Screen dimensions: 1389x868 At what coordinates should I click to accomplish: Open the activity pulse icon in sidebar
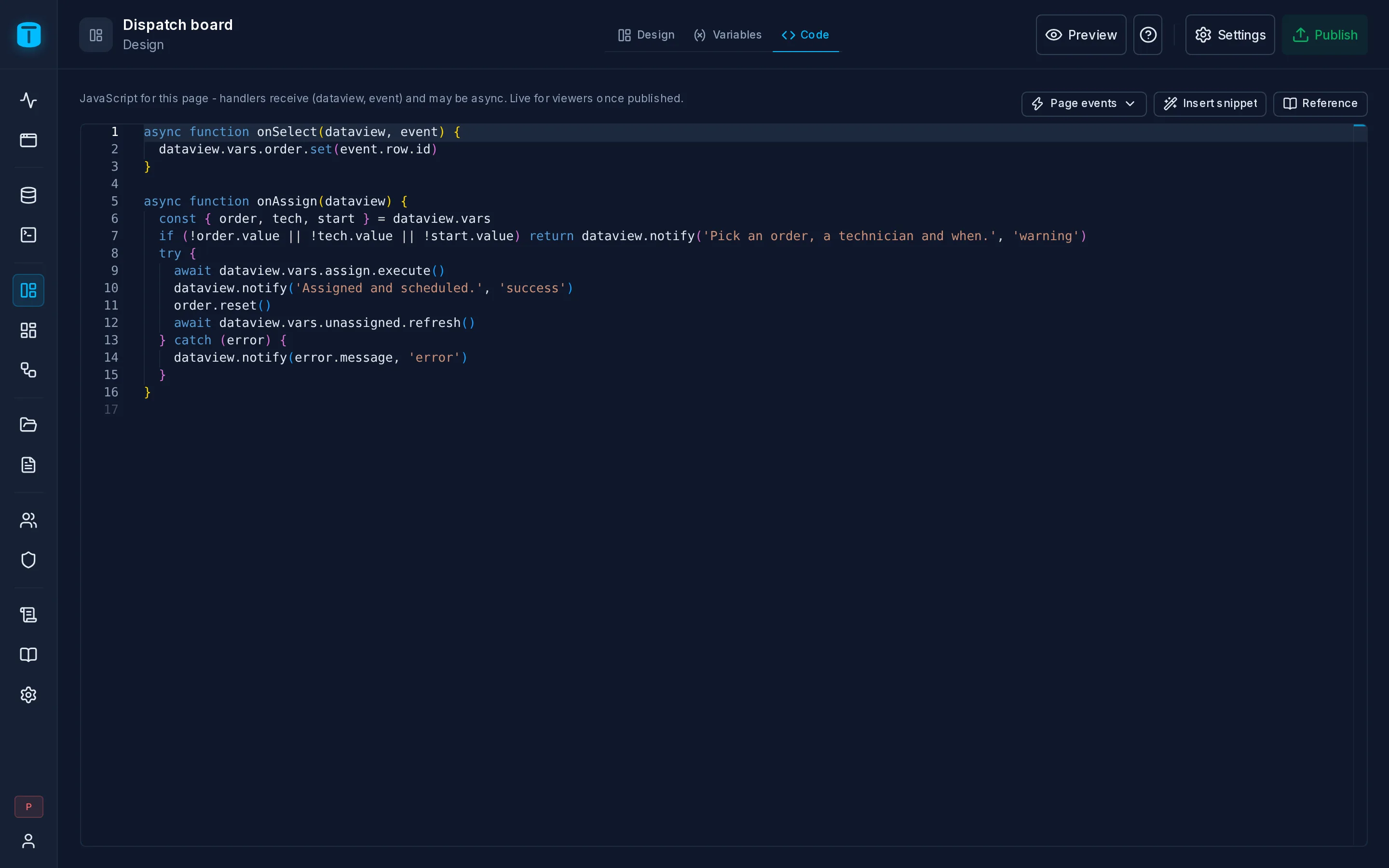[x=29, y=100]
